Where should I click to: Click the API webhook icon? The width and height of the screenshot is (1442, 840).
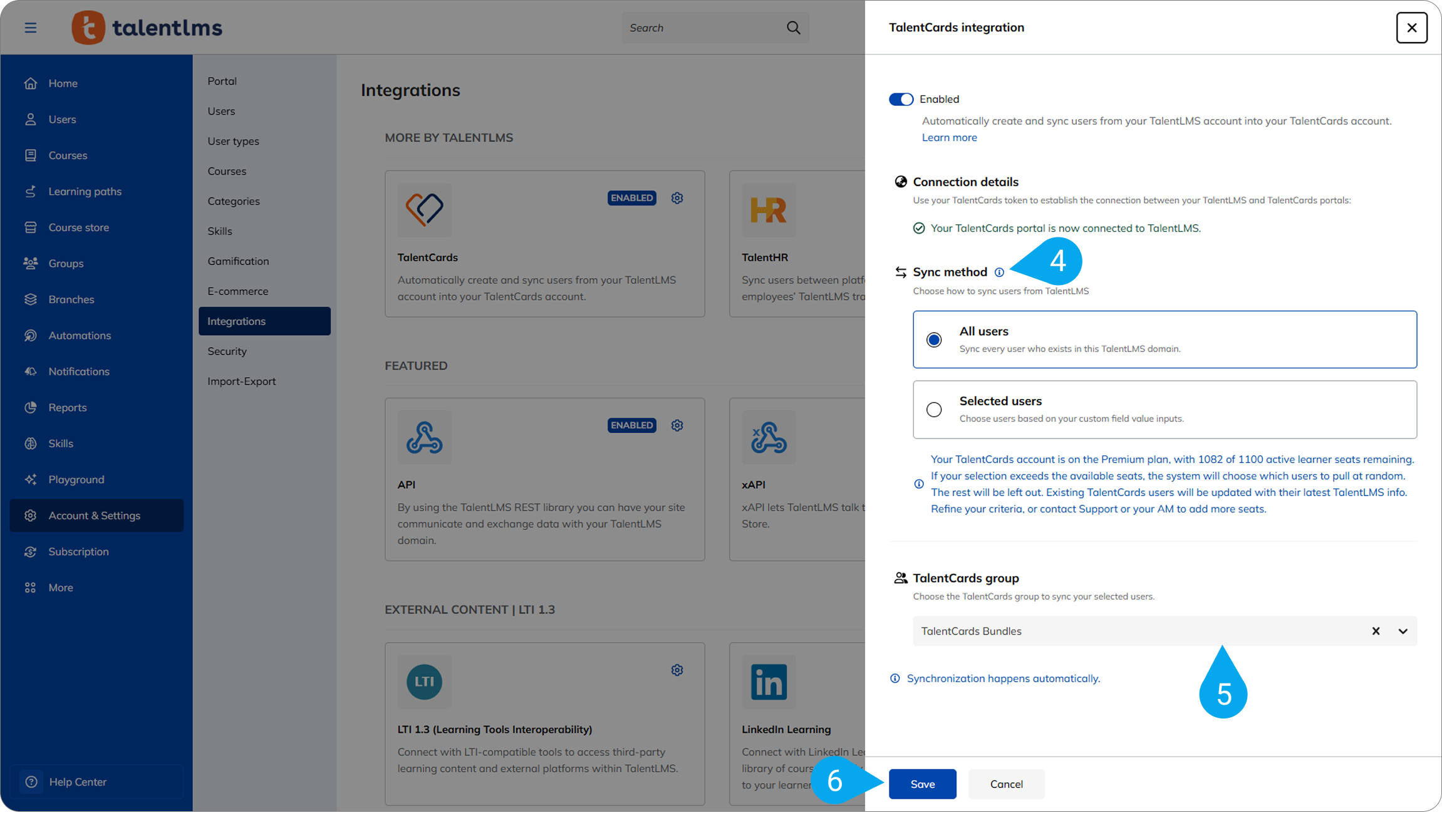pyautogui.click(x=424, y=437)
